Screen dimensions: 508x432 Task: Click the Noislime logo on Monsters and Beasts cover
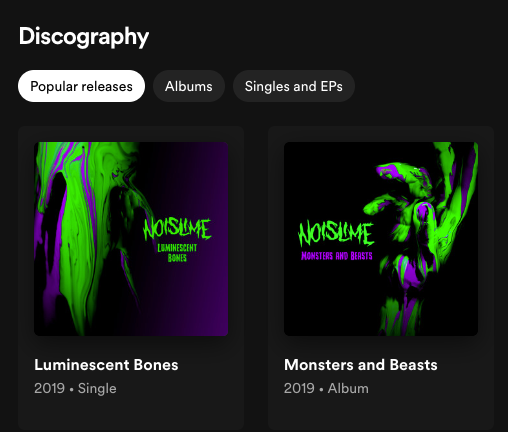pyautogui.click(x=336, y=233)
